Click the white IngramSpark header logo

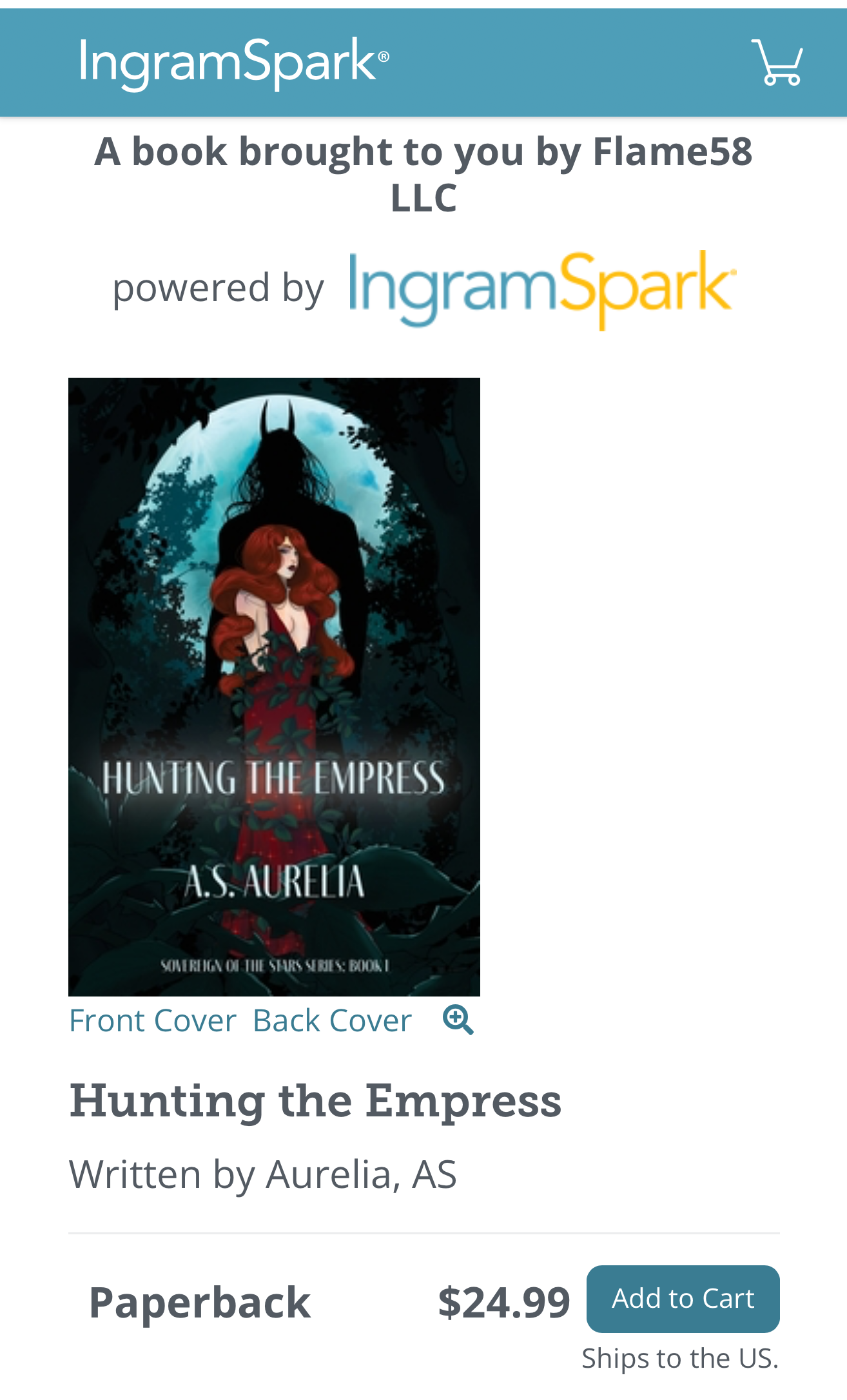pos(234,63)
